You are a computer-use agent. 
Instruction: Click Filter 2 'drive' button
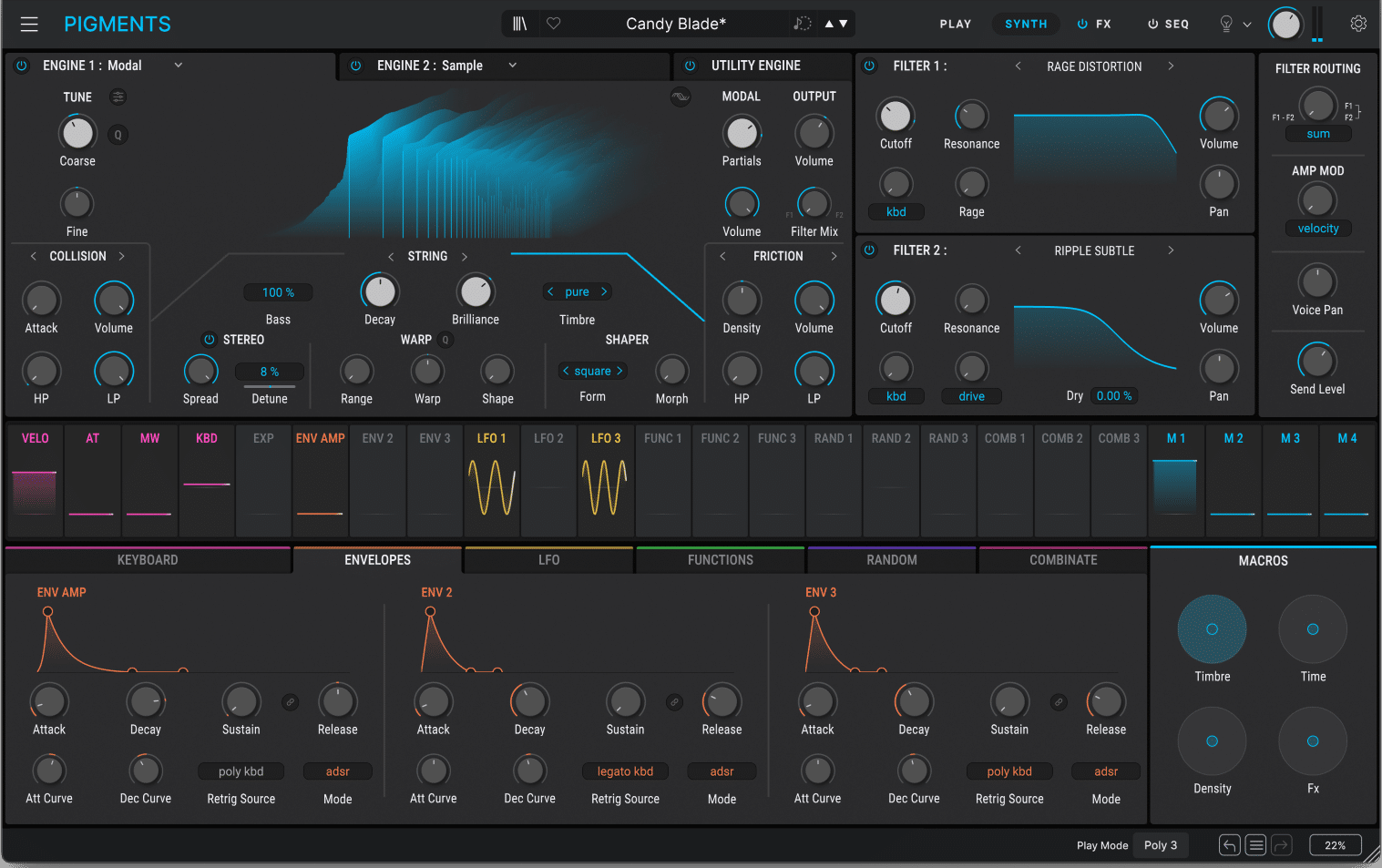pyautogui.click(x=972, y=396)
